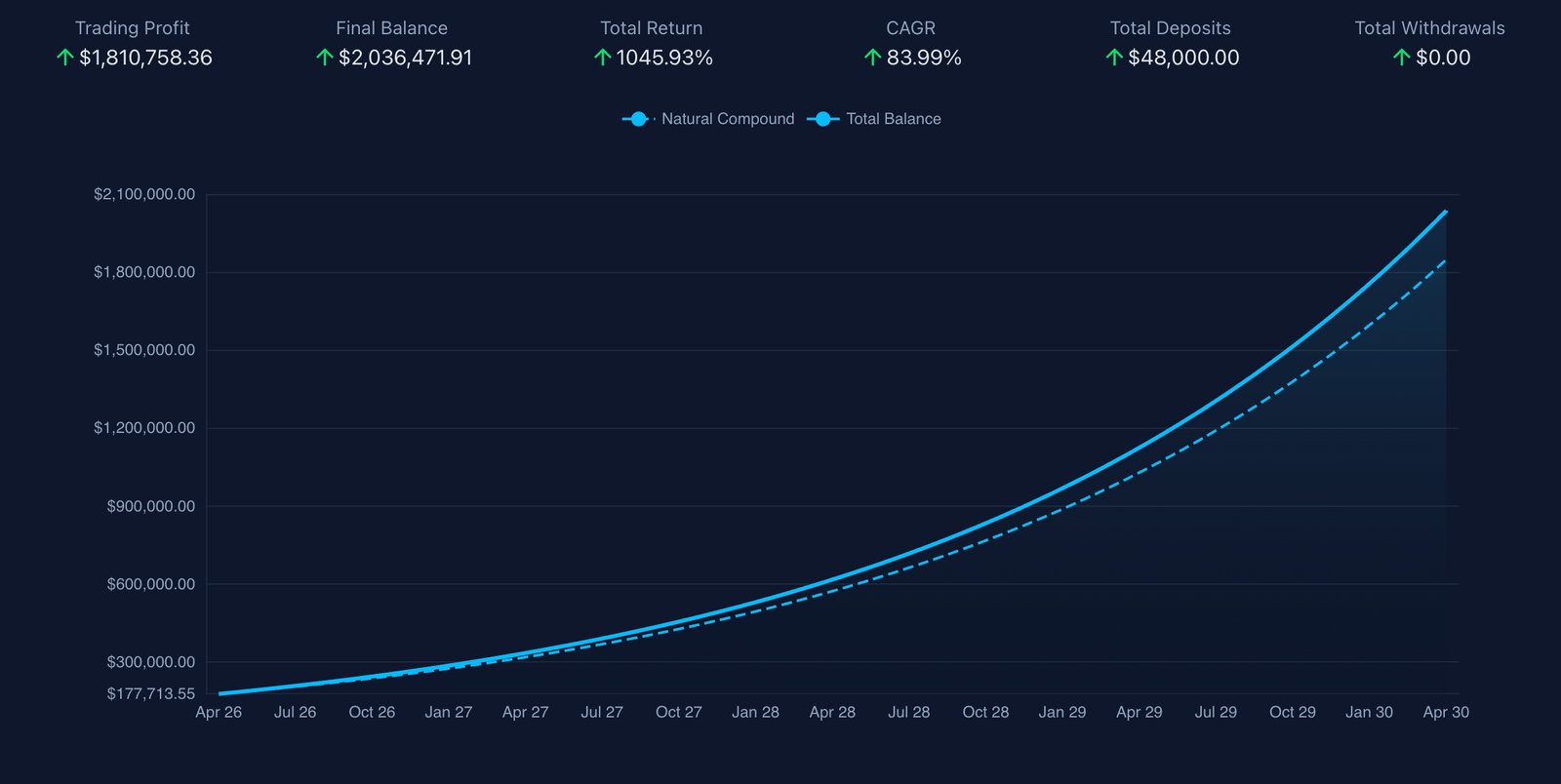This screenshot has height=784, width=1561.
Task: Toggle the Total Balance series label
Action: pyautogui.click(x=893, y=119)
